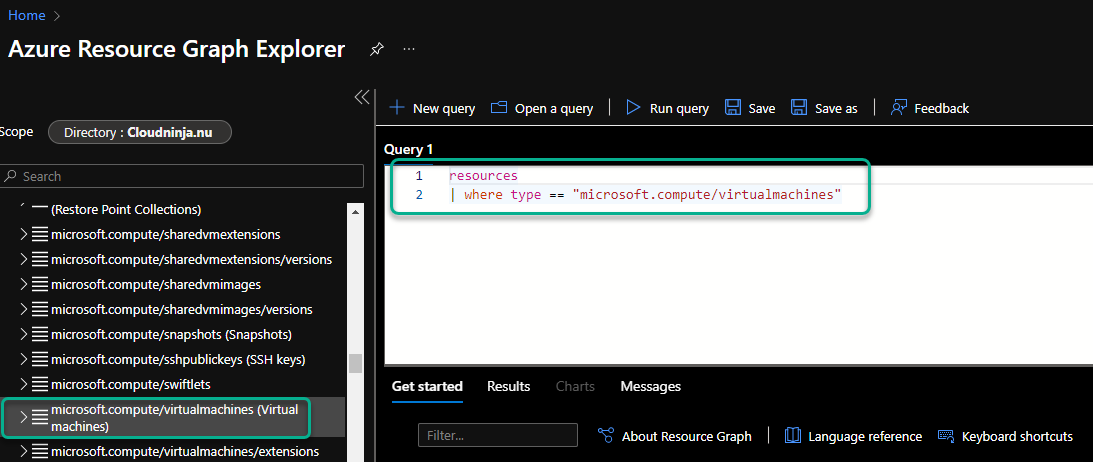Screen dimensions: 1093x462
Task: Click the Save as label
Action: point(836,108)
